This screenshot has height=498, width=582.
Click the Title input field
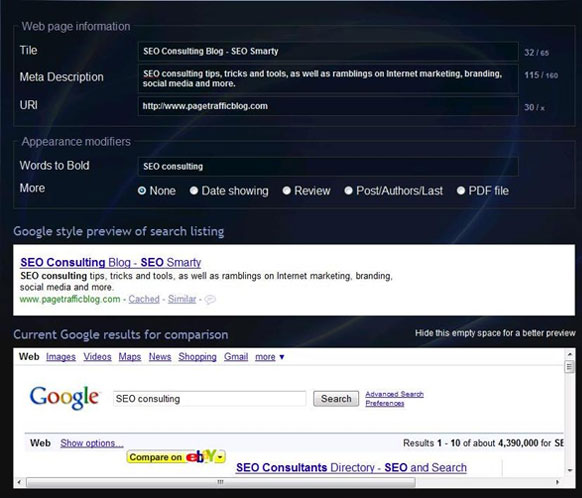point(328,51)
